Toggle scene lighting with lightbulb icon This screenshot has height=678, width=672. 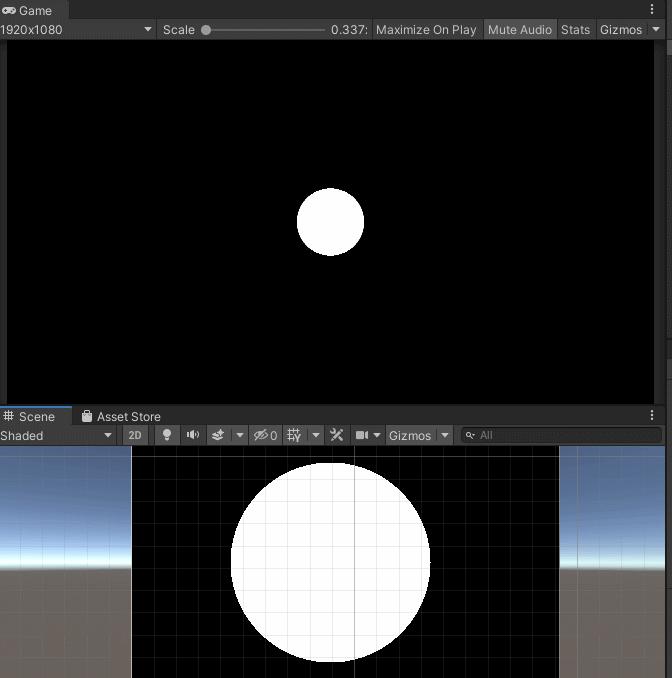pyautogui.click(x=166, y=435)
